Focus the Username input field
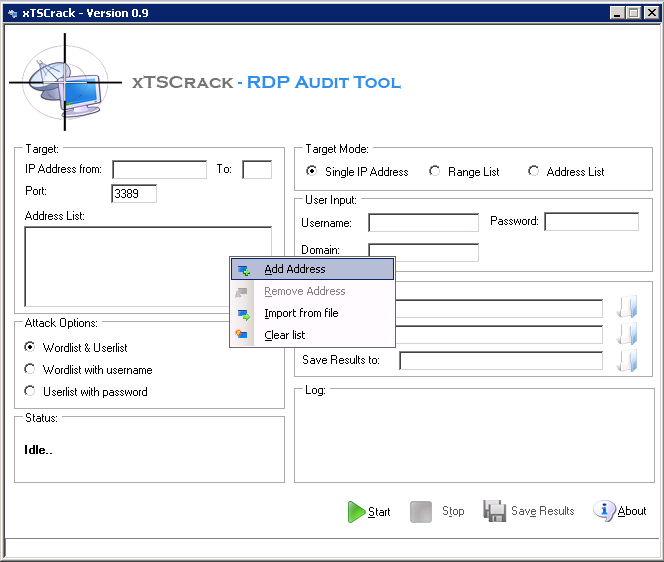This screenshot has height=562, width=664. (x=423, y=222)
